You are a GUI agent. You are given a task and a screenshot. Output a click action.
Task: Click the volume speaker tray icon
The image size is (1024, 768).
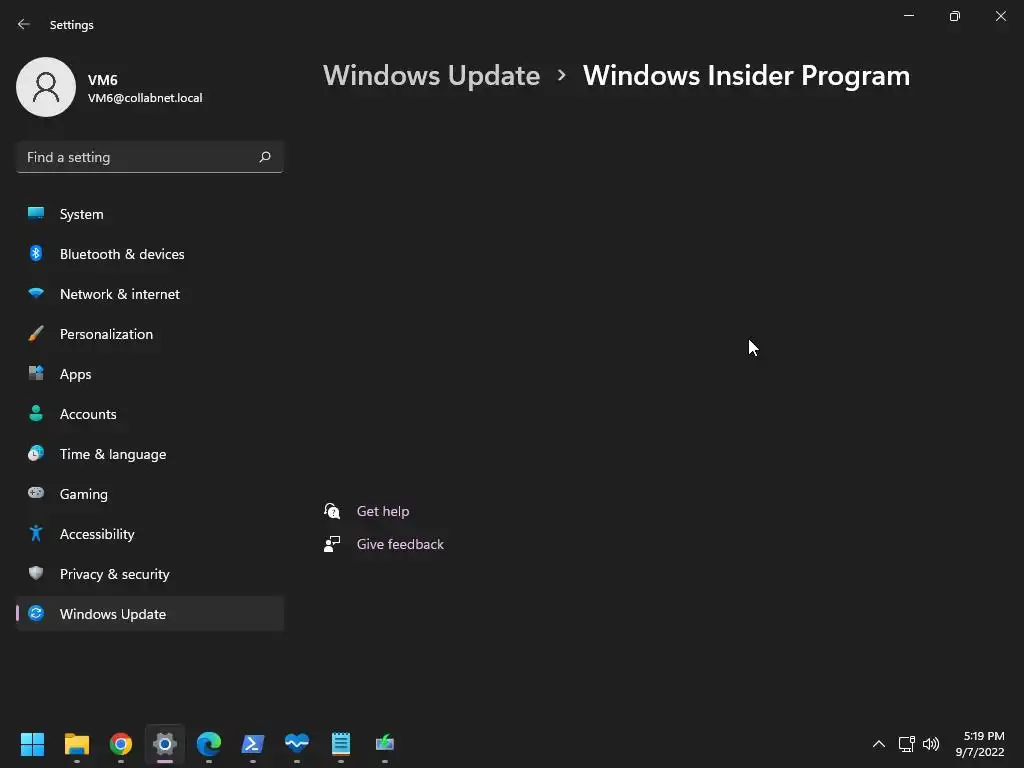tap(931, 744)
